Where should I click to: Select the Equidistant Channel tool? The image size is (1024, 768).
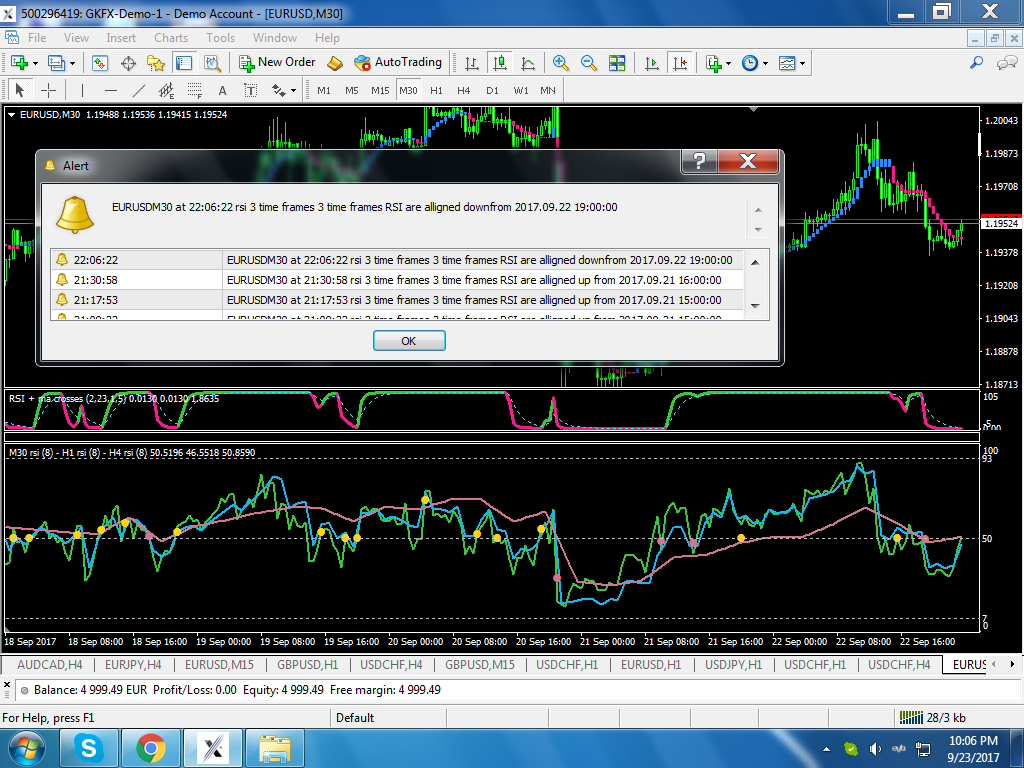(x=167, y=90)
